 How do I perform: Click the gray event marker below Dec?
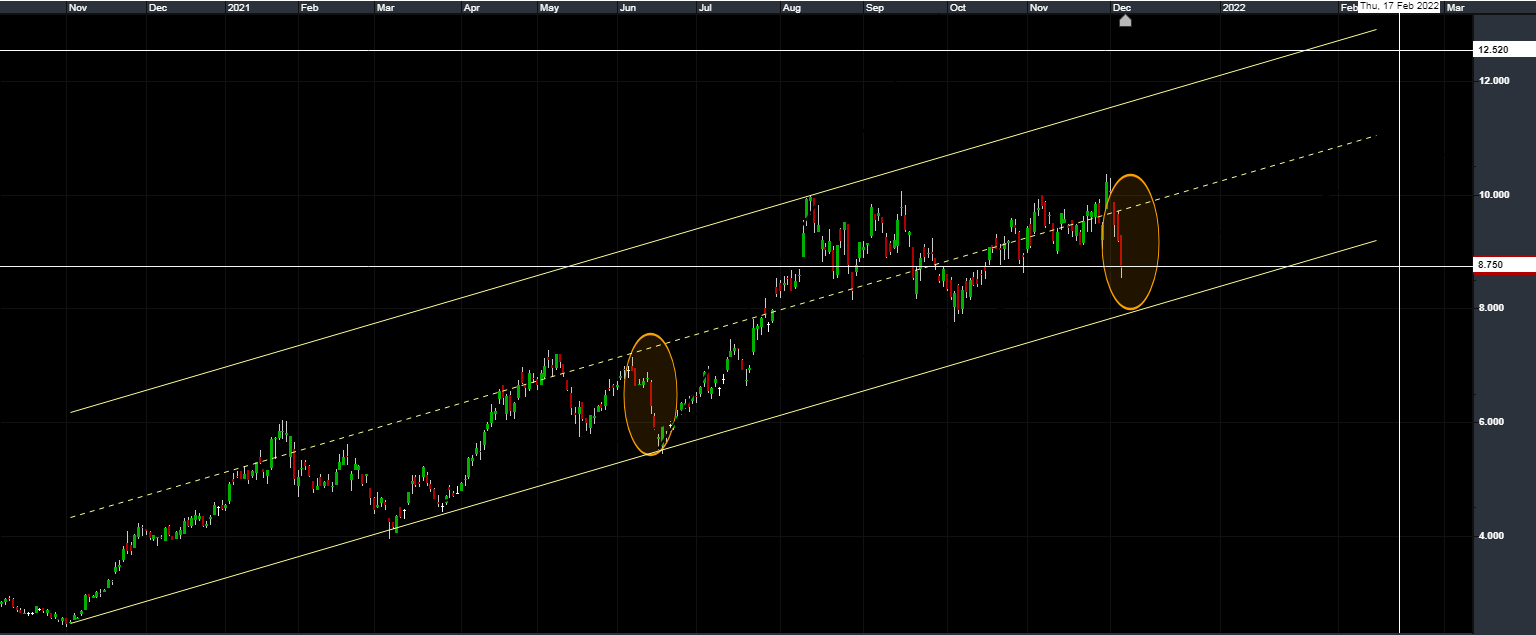(x=1125, y=21)
